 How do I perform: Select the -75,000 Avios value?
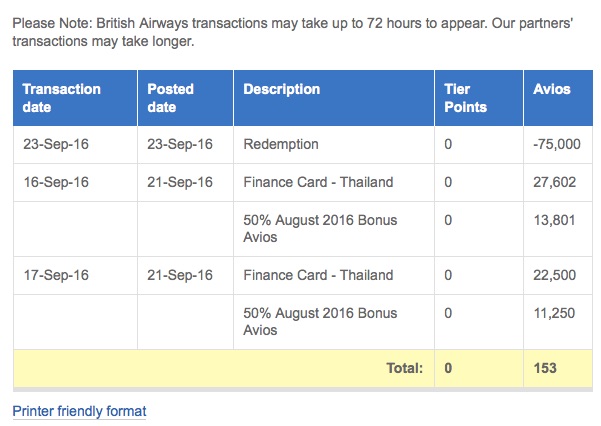click(x=557, y=145)
